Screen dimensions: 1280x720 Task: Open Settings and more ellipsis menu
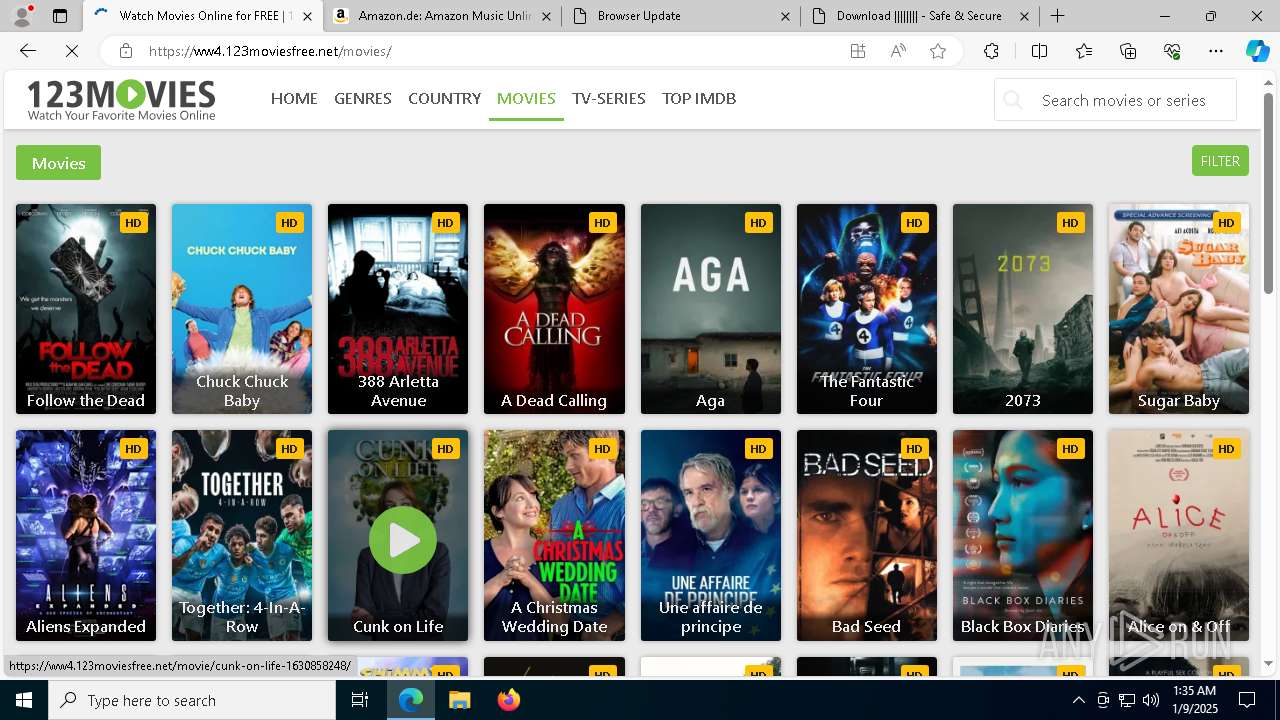[x=1216, y=51]
